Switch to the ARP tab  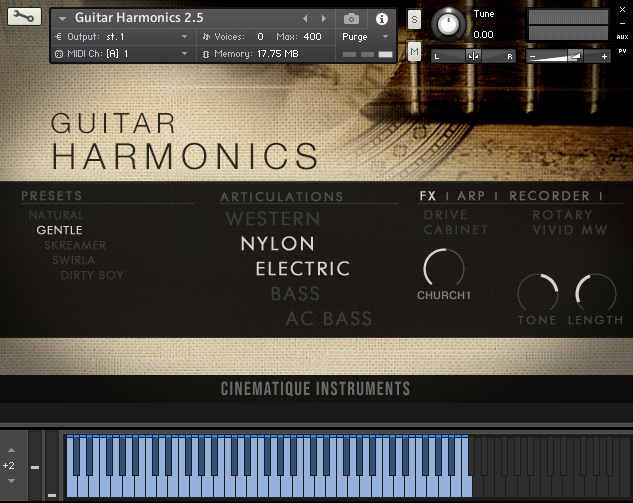click(471, 196)
